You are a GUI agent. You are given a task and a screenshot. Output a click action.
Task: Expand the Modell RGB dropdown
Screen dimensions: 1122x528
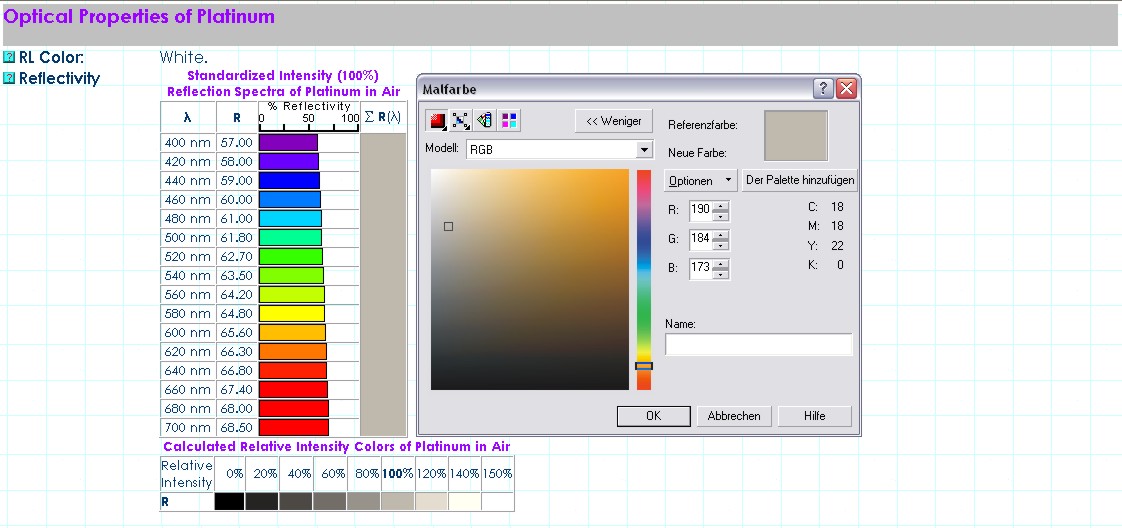644,149
